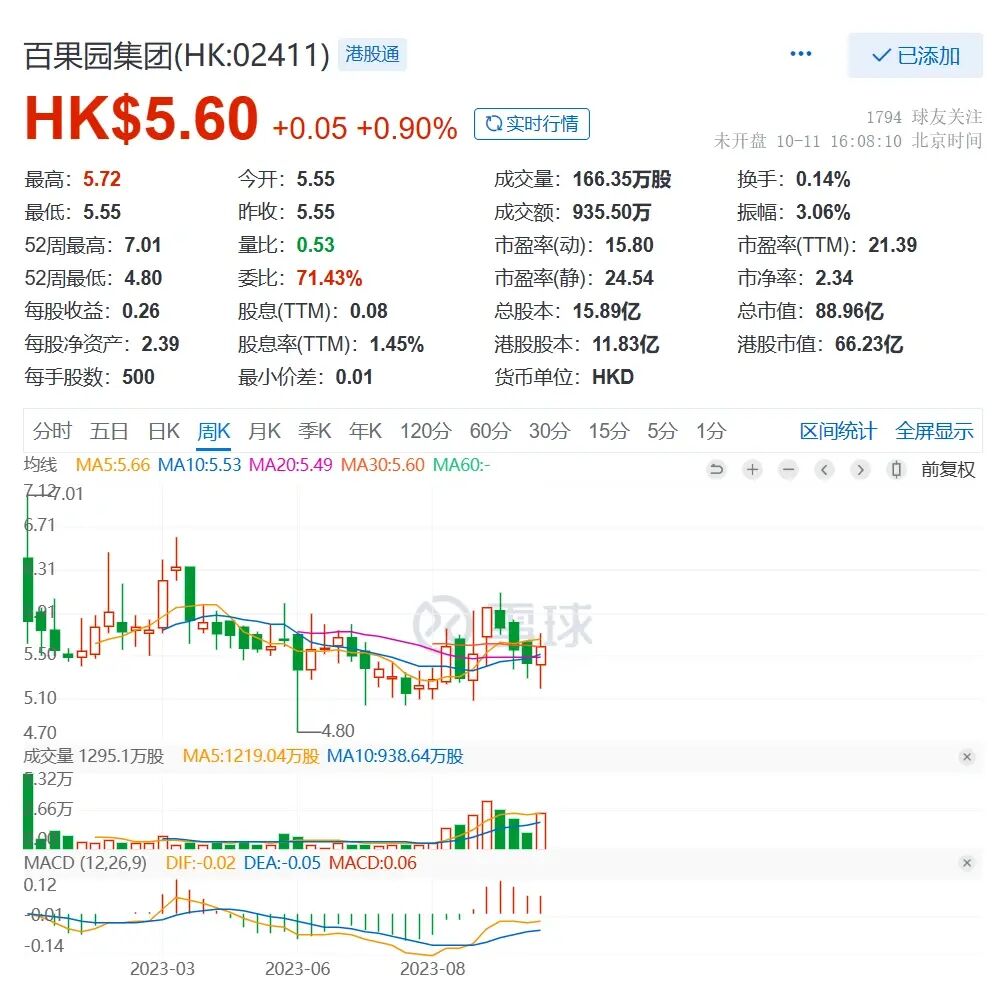
Task: Refresh with the 实时行情 button
Action: [532, 123]
